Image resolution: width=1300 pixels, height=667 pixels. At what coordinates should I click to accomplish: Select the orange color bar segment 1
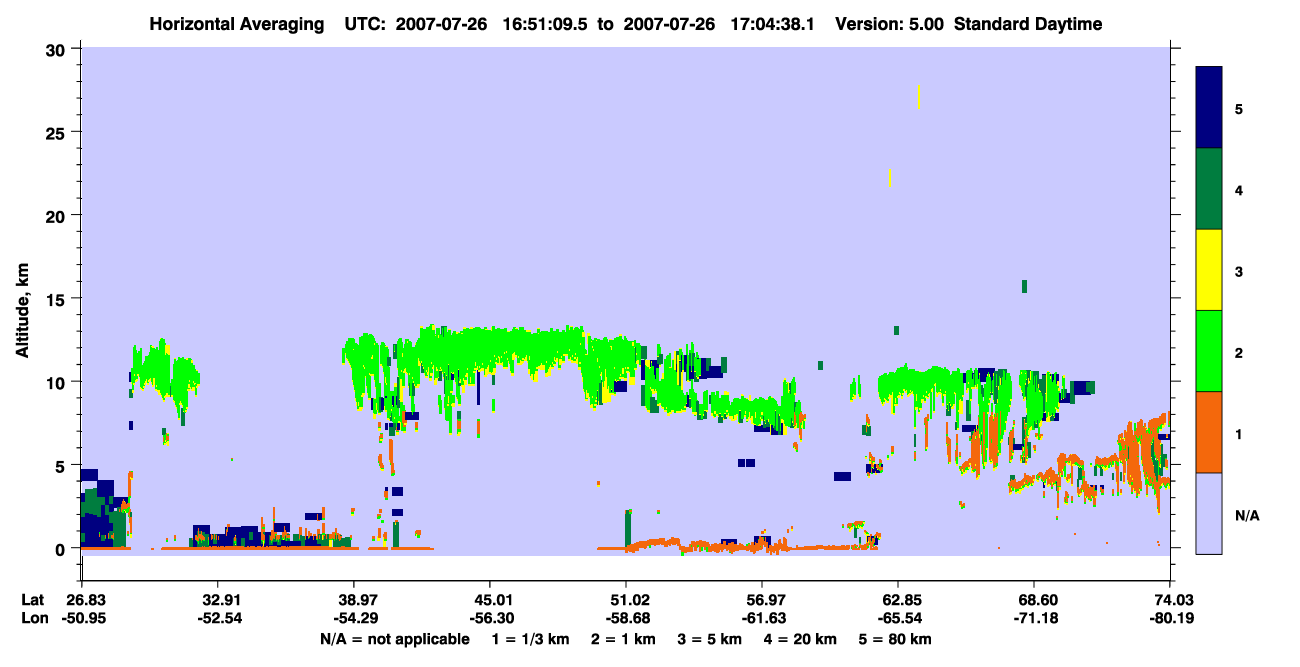[x=1209, y=432]
